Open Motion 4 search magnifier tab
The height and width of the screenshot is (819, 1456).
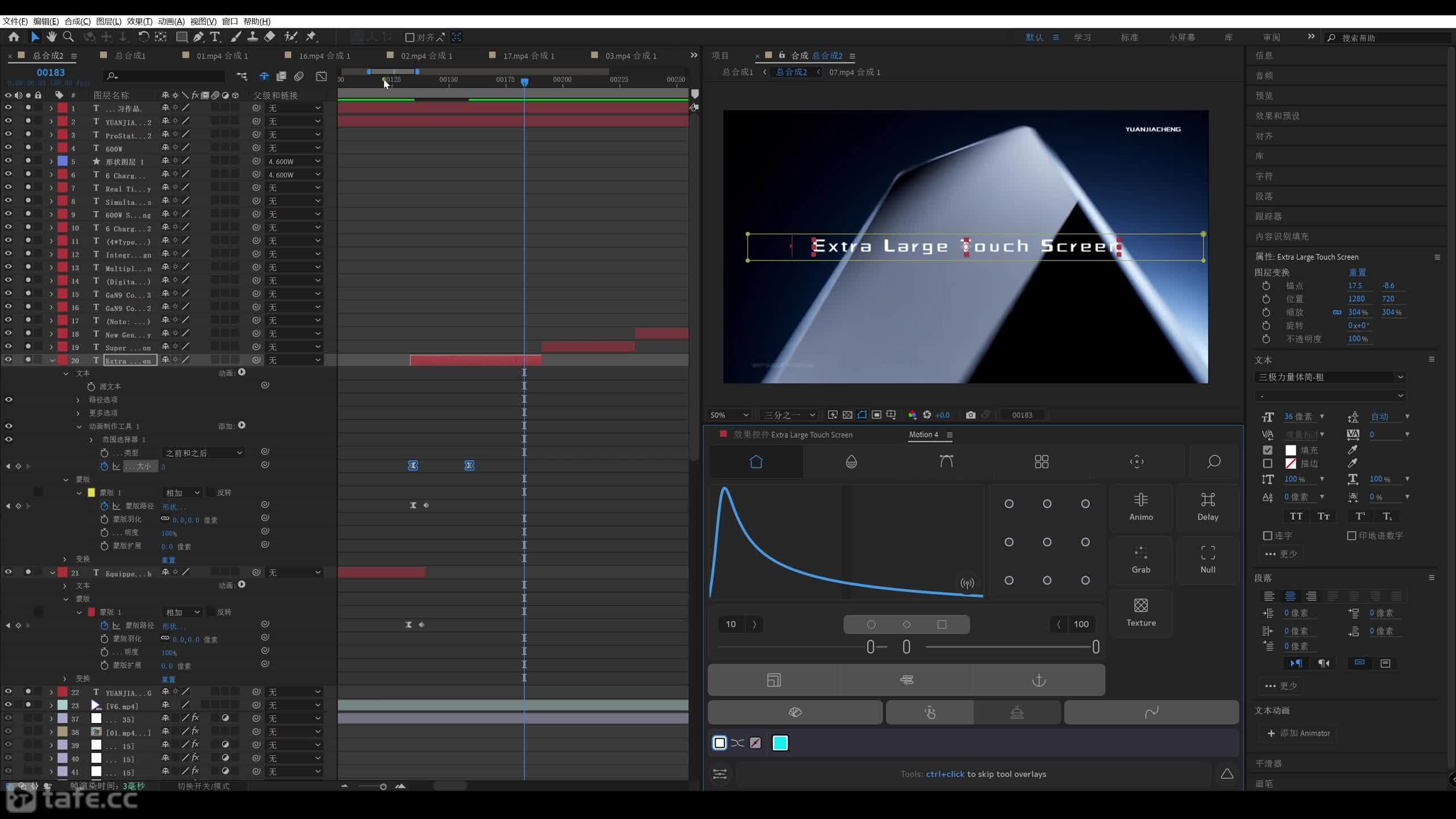(x=1214, y=461)
